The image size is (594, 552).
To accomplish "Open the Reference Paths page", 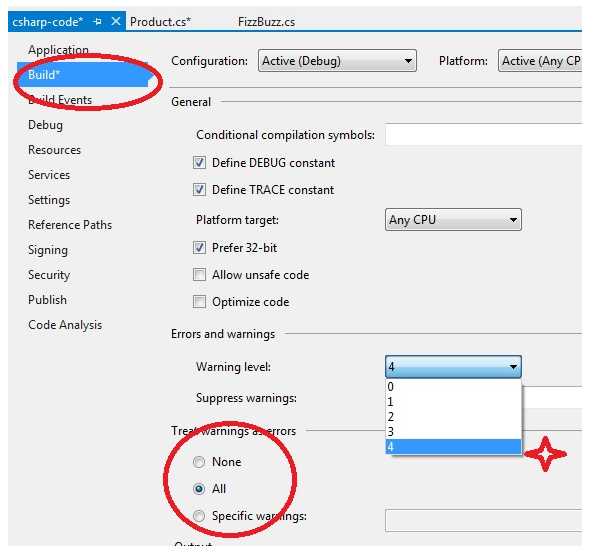I will tap(70, 225).
